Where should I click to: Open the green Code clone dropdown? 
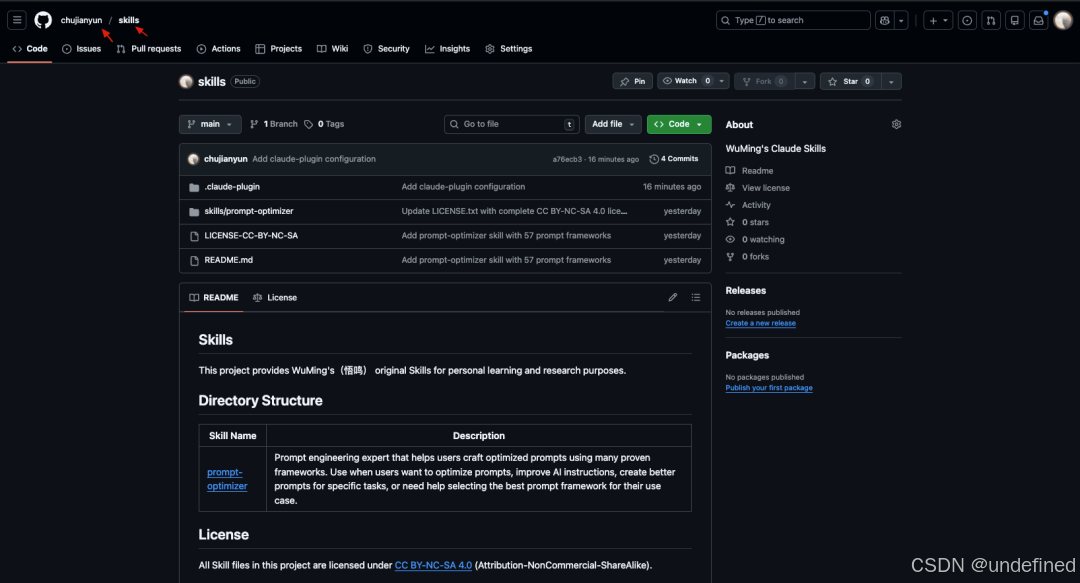pyautogui.click(x=678, y=124)
